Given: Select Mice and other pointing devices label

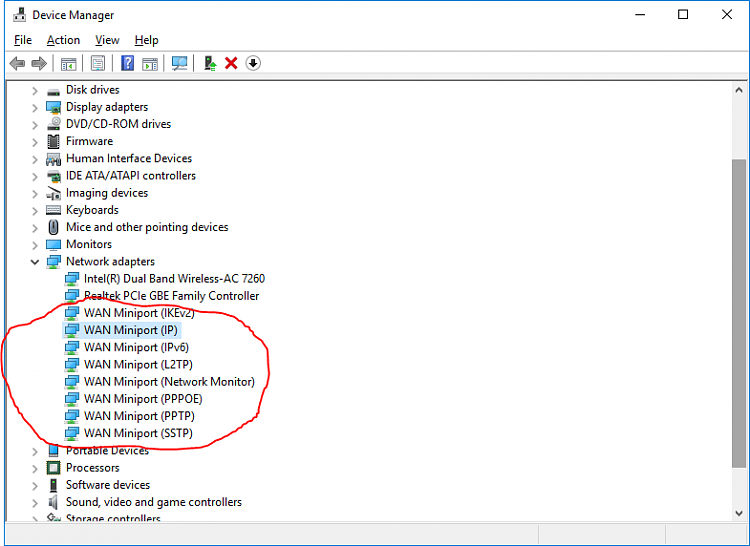Looking at the screenshot, I should click(147, 227).
